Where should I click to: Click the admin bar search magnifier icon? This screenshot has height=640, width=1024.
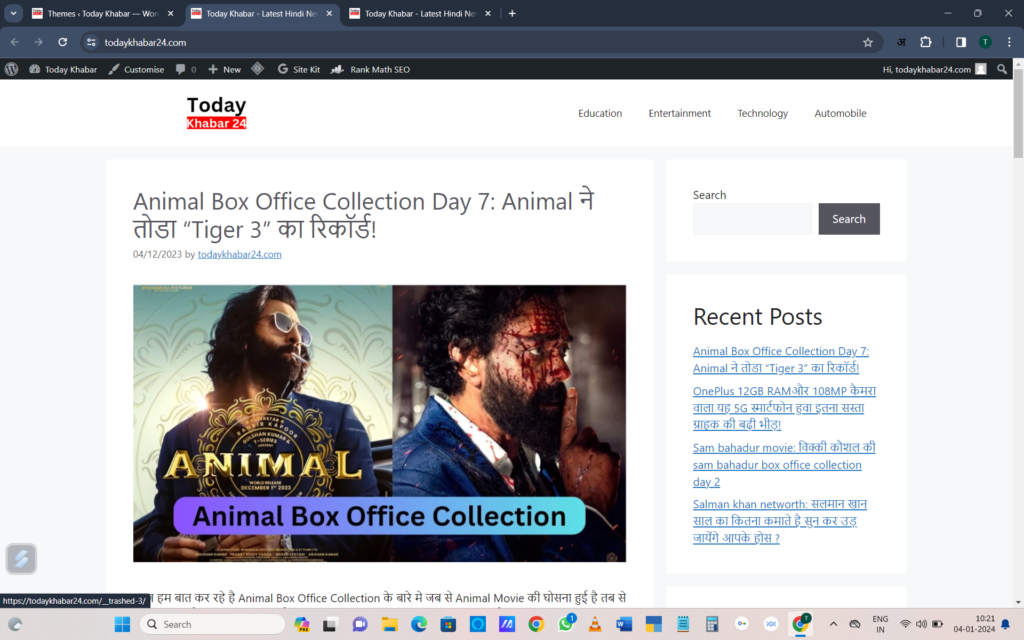pos(1002,69)
